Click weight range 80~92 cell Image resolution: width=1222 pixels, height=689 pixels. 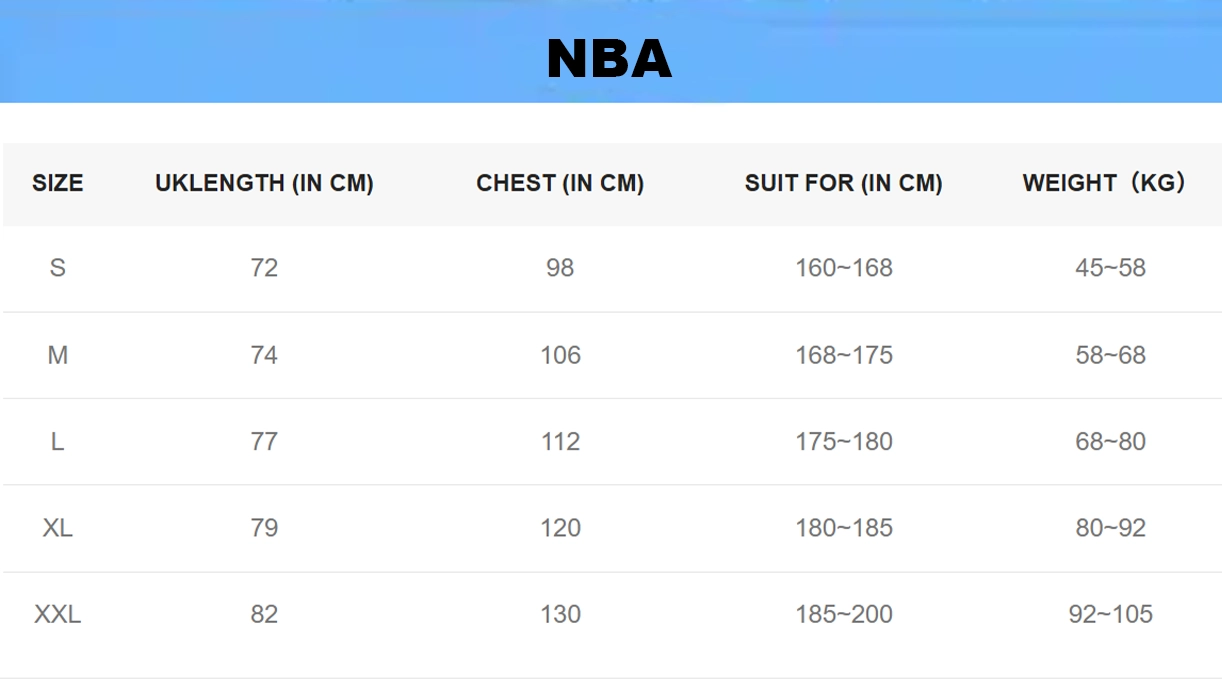coord(1110,528)
